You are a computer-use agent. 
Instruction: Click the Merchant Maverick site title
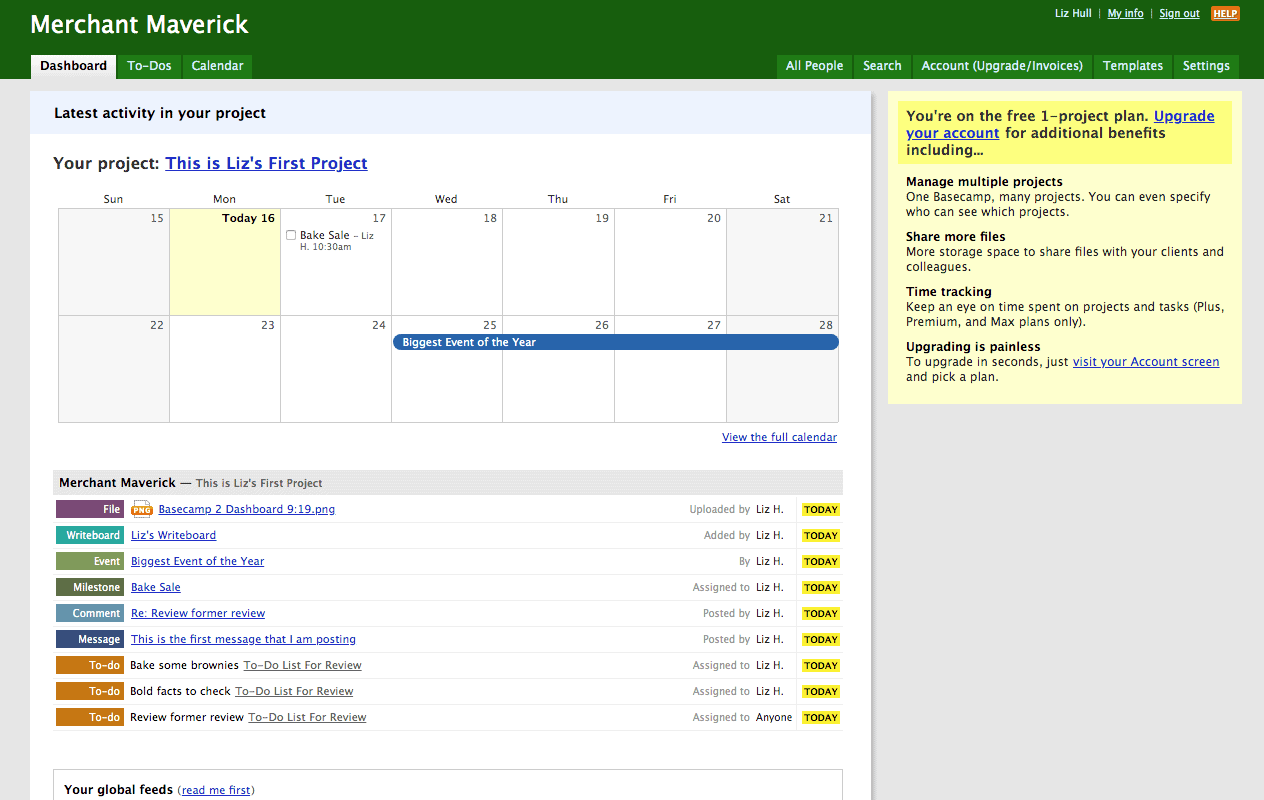139,24
